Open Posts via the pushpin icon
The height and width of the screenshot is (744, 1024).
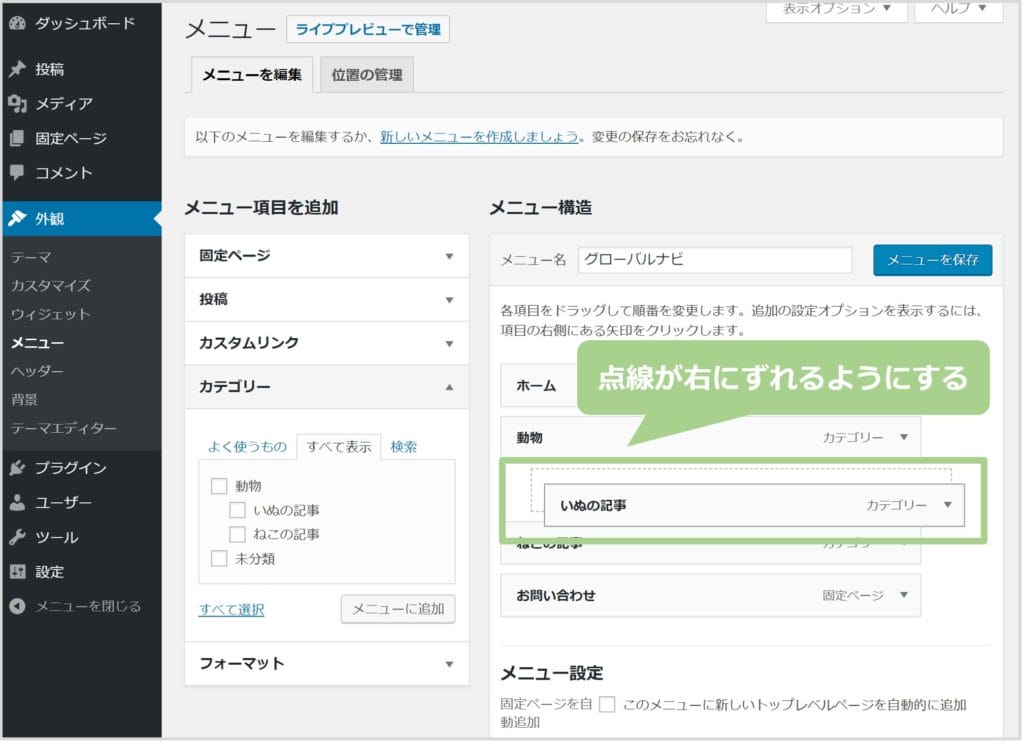[x=17, y=69]
